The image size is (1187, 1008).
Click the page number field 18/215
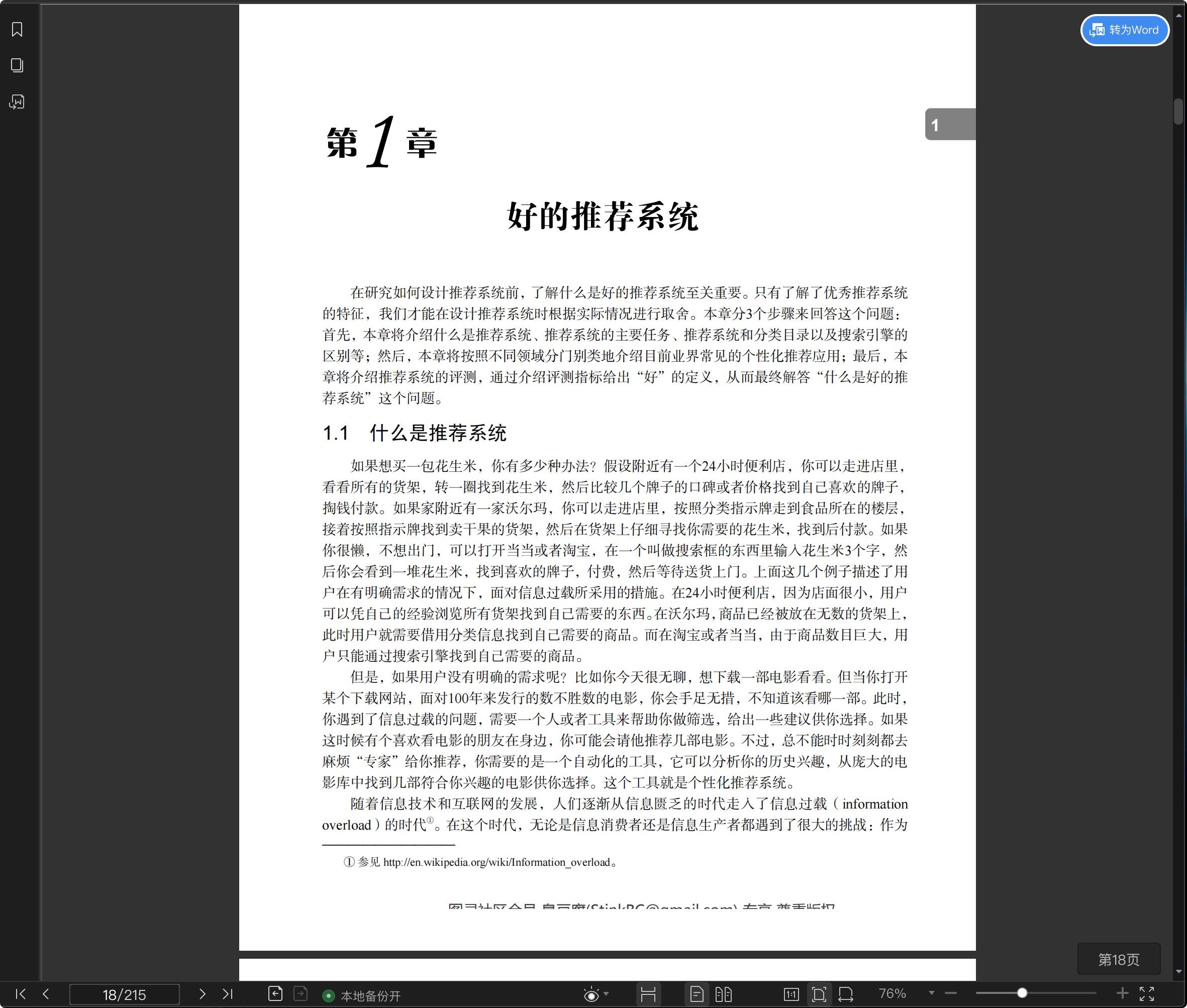tap(124, 995)
